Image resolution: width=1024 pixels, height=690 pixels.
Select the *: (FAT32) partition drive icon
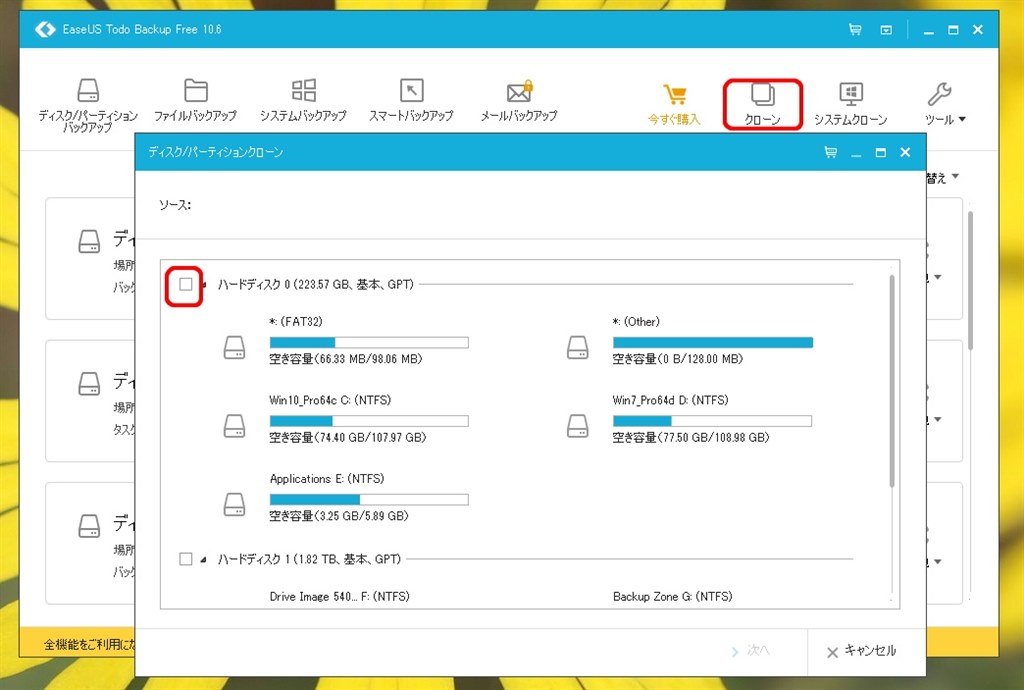click(x=234, y=347)
